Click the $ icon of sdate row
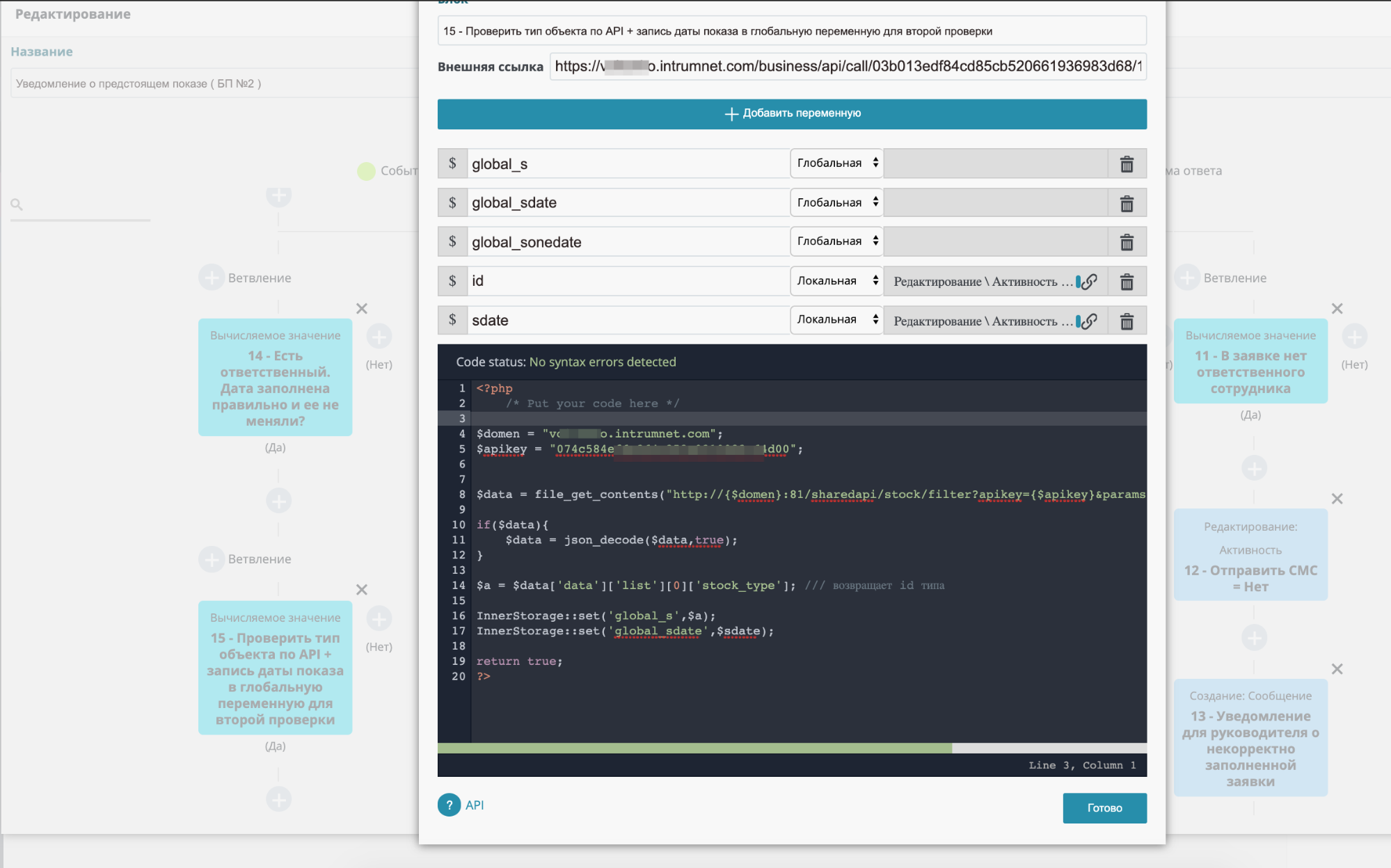1391x868 pixels. click(452, 320)
